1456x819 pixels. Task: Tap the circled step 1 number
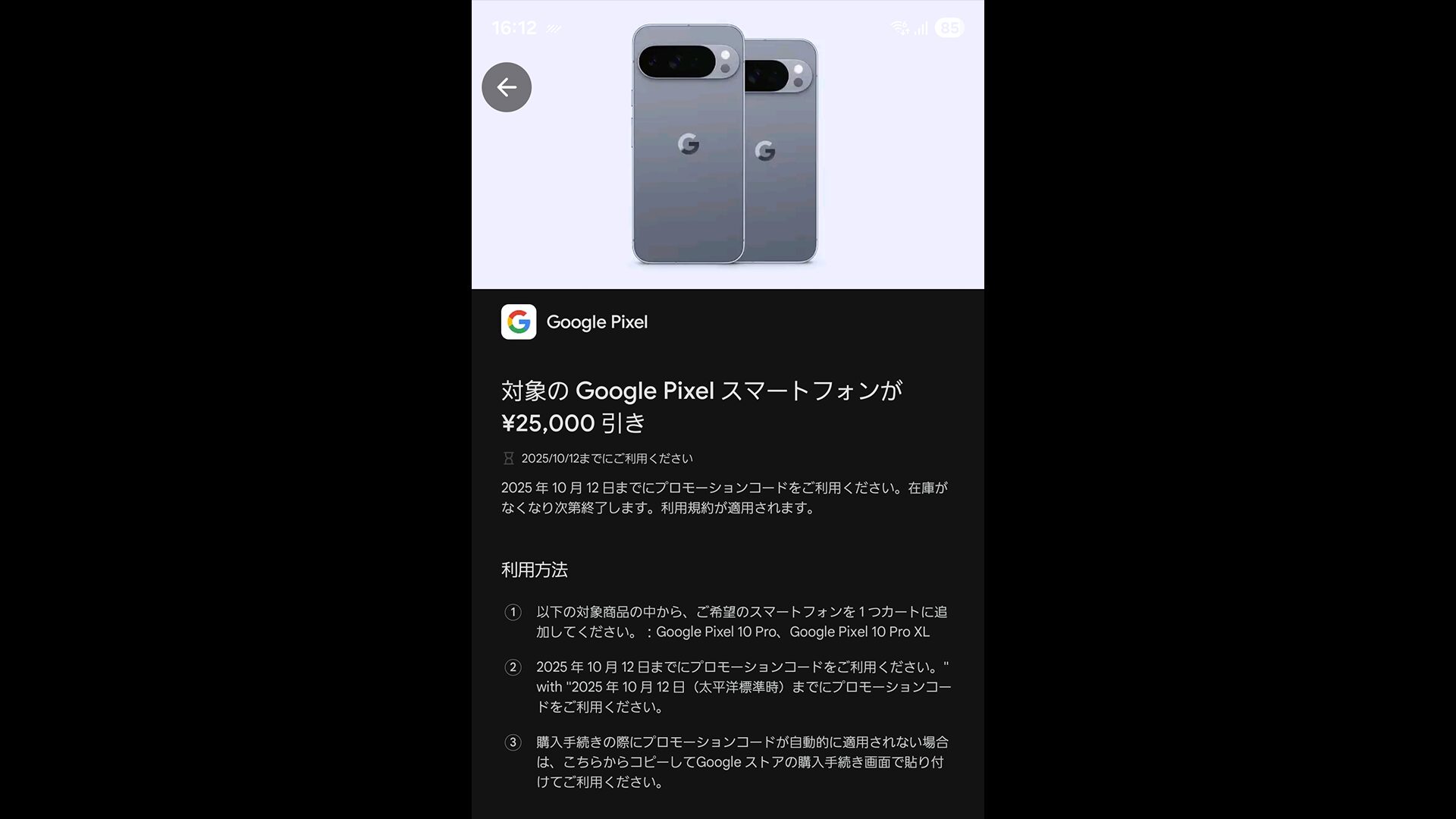pos(513,612)
